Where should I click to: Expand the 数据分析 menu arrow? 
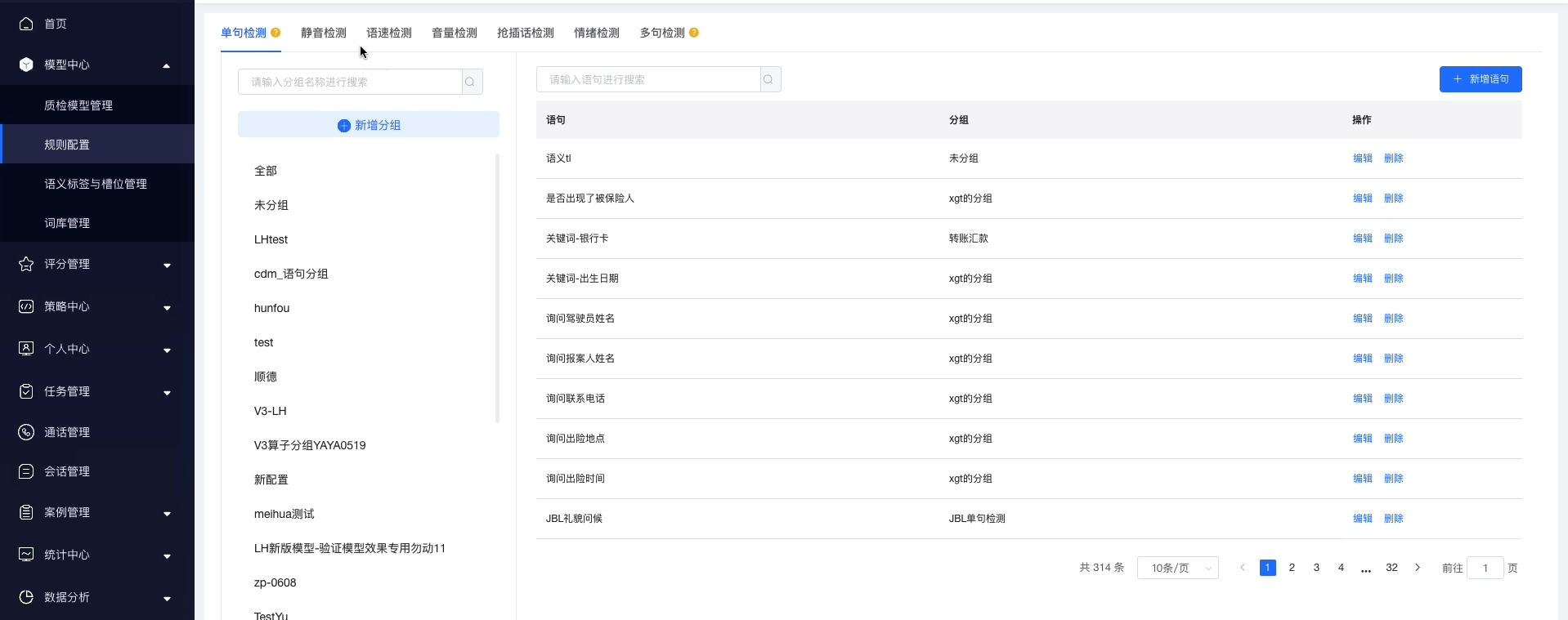pos(167,599)
